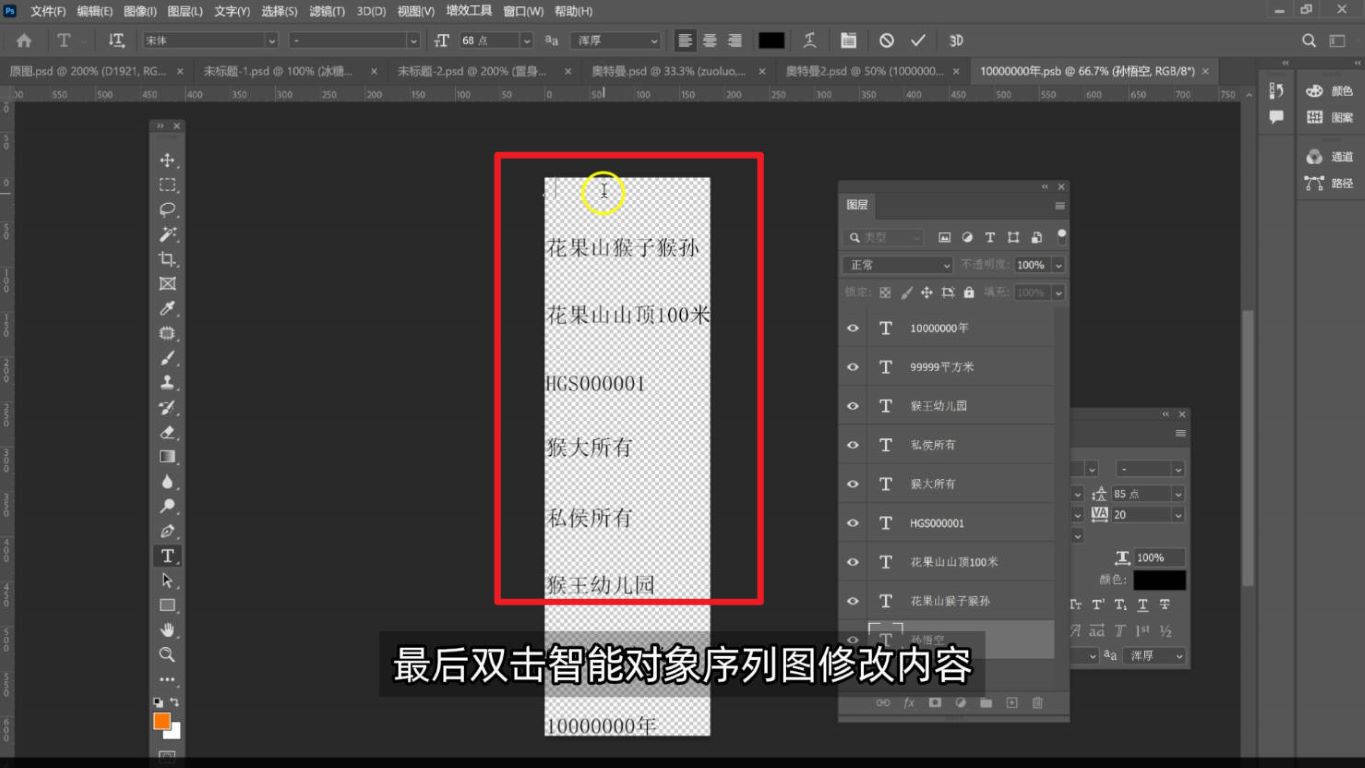
Task: Select the Move tool
Action: tap(167, 160)
